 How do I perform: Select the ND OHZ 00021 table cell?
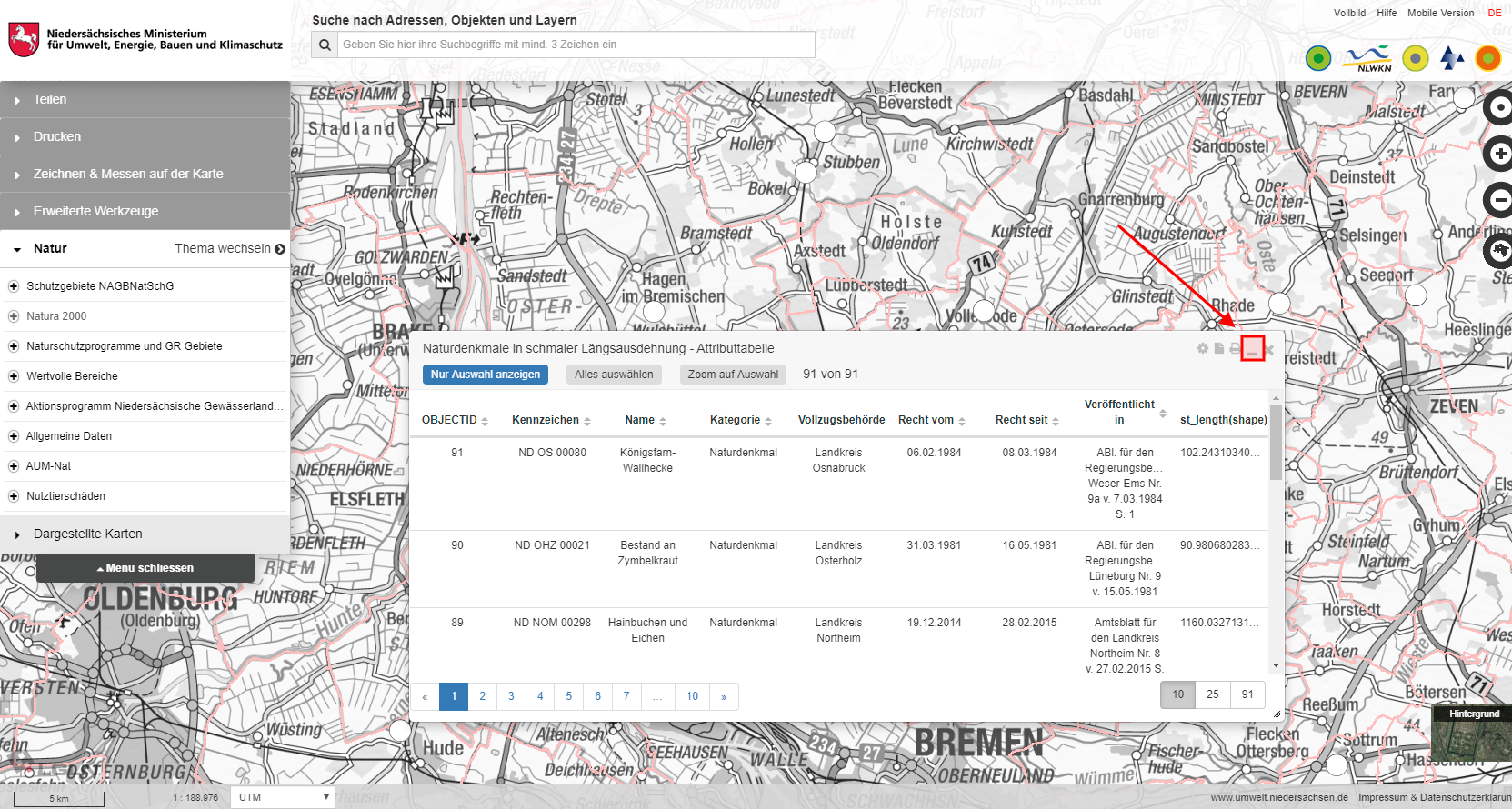(x=552, y=545)
